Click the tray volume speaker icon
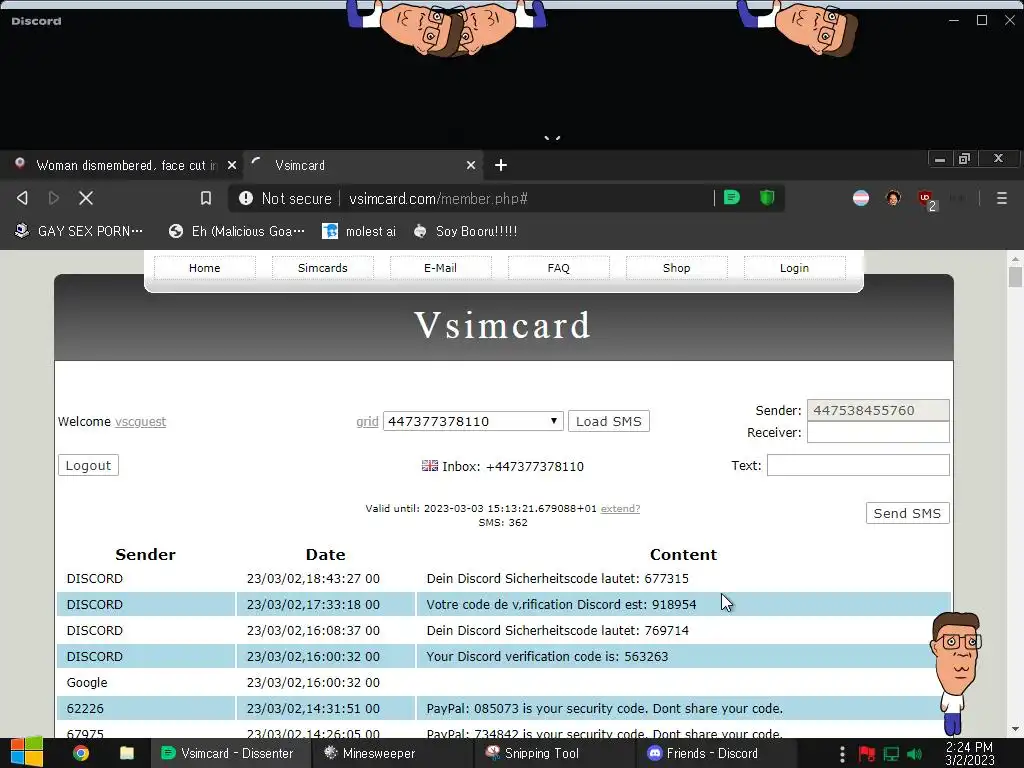The width and height of the screenshot is (1024, 768). click(x=914, y=754)
